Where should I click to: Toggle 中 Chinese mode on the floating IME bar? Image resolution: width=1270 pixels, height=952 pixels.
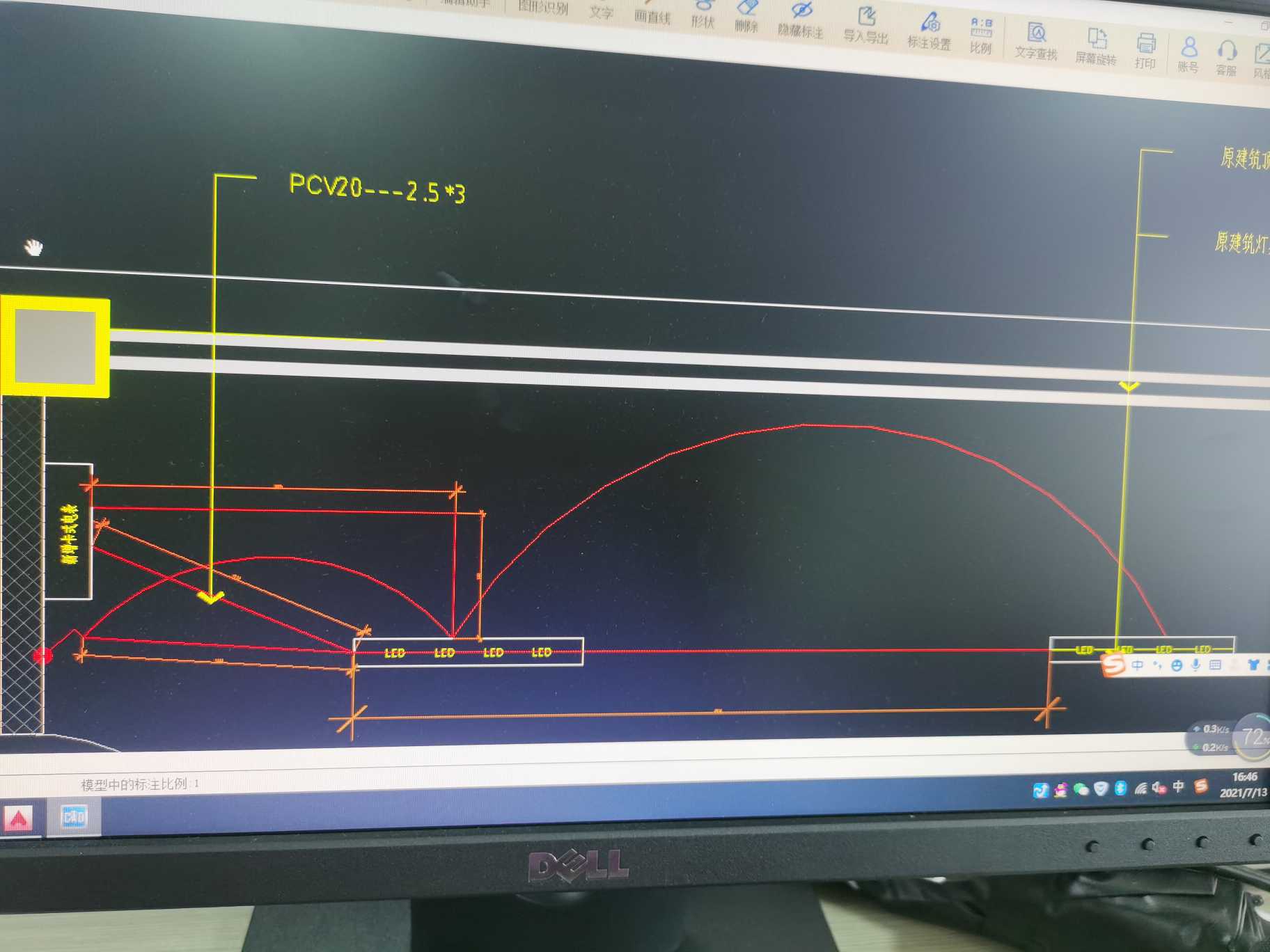[x=1138, y=665]
